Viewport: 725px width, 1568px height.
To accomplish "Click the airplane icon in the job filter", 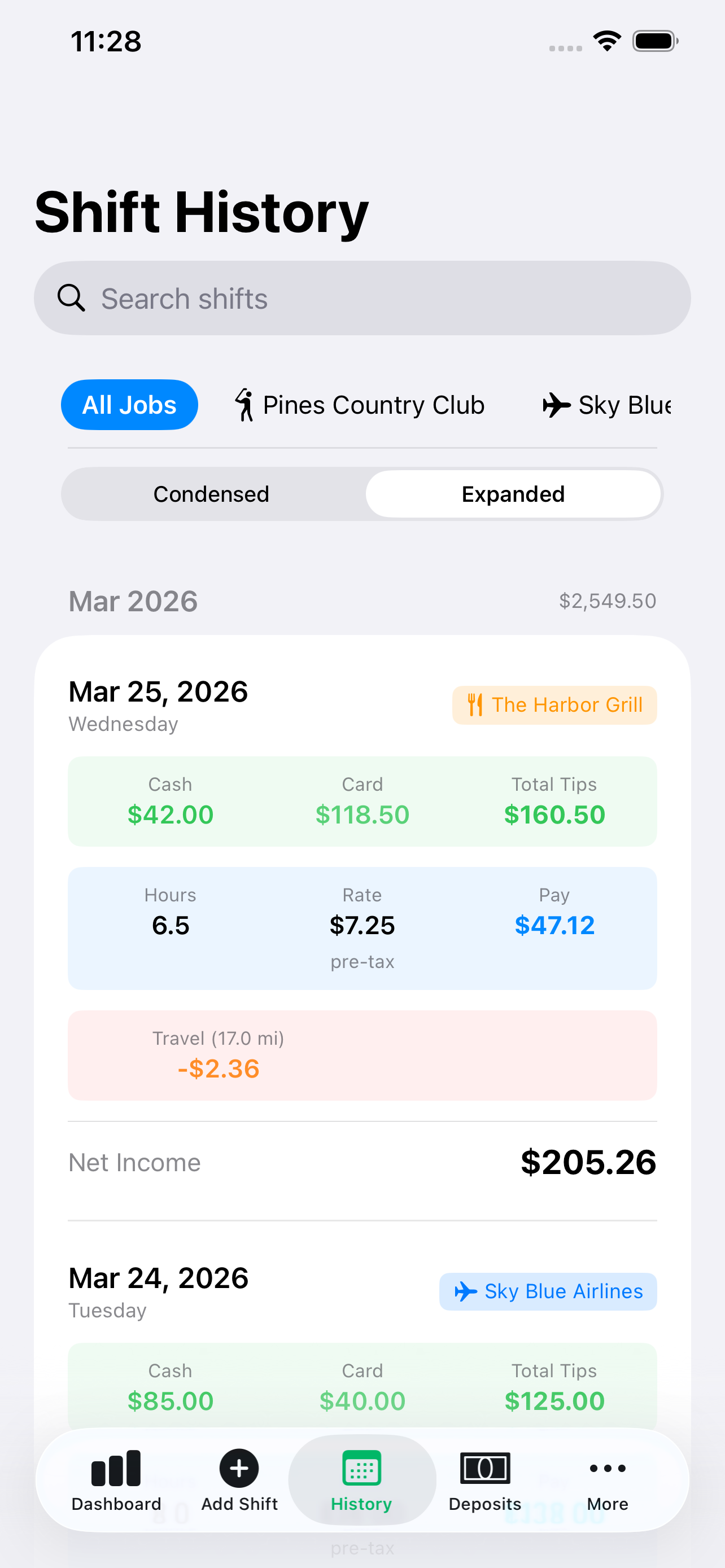I will pyautogui.click(x=556, y=405).
